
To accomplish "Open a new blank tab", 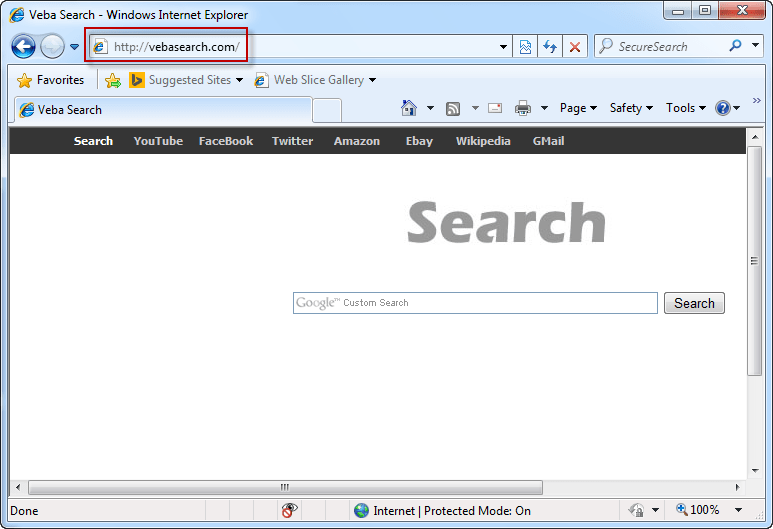I will point(327,110).
